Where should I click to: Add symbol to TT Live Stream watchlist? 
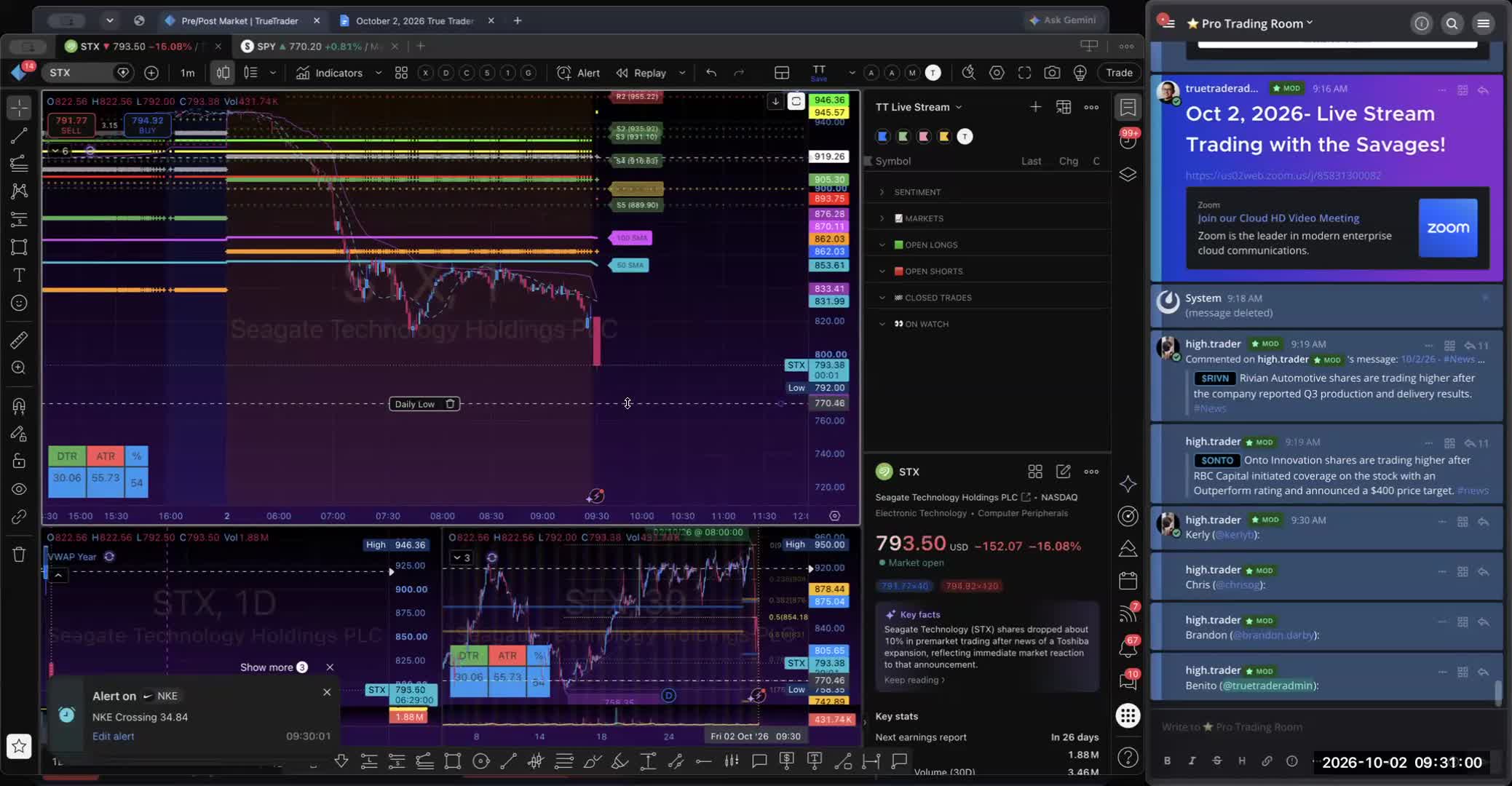(x=1035, y=107)
